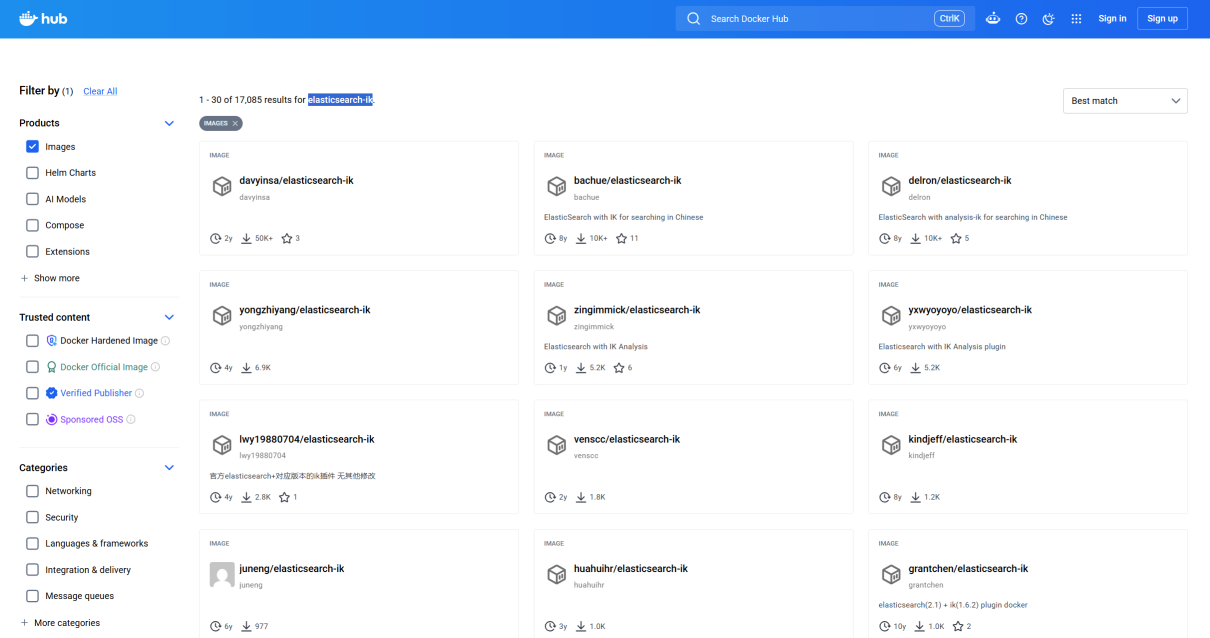Remove the IMAGES filter chip
Screen dimensions: 1210x638
[x=235, y=123]
